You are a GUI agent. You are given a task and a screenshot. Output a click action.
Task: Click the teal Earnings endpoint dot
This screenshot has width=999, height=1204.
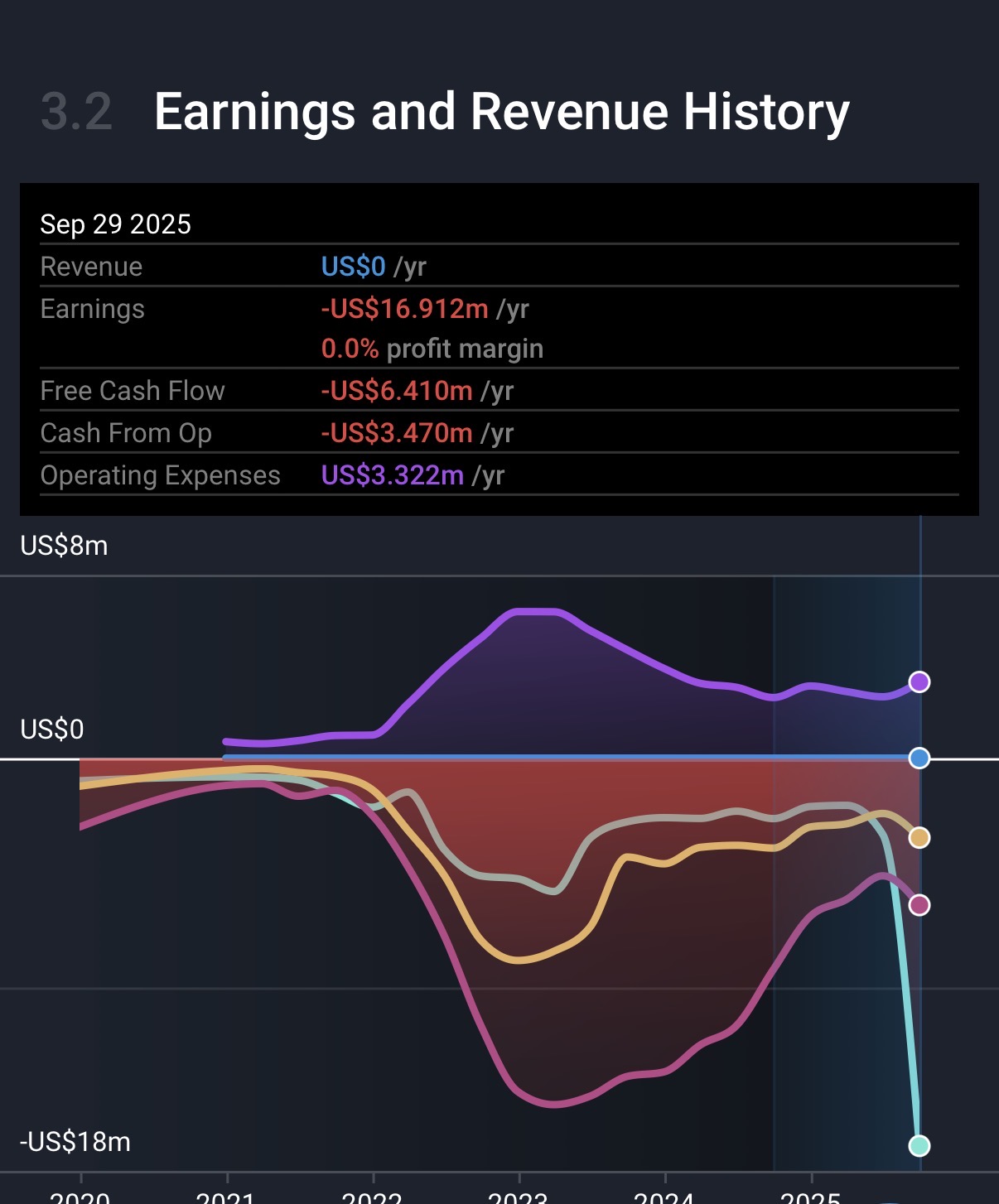(919, 1145)
